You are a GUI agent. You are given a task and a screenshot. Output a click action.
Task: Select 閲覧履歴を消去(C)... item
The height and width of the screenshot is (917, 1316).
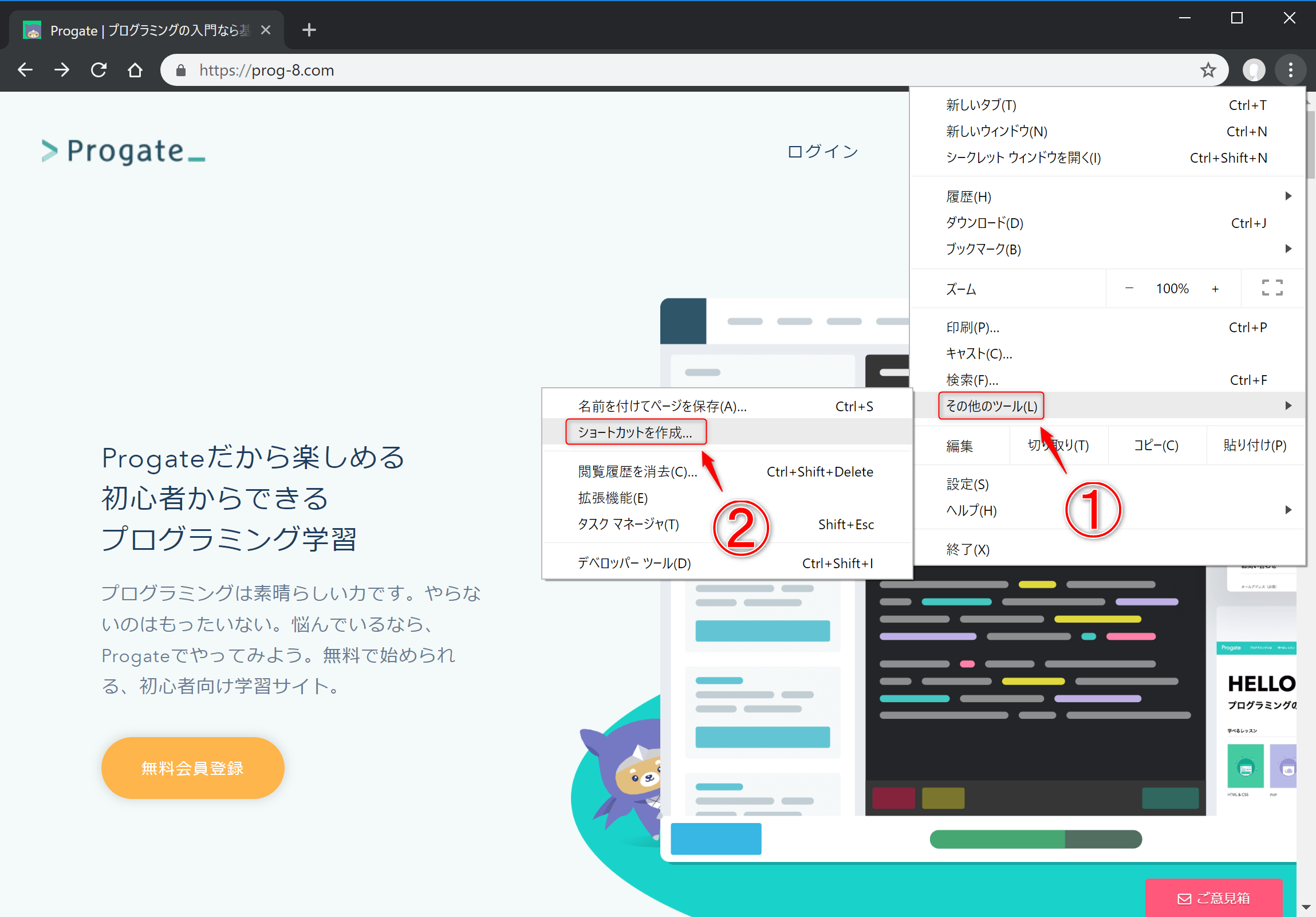coord(727,472)
